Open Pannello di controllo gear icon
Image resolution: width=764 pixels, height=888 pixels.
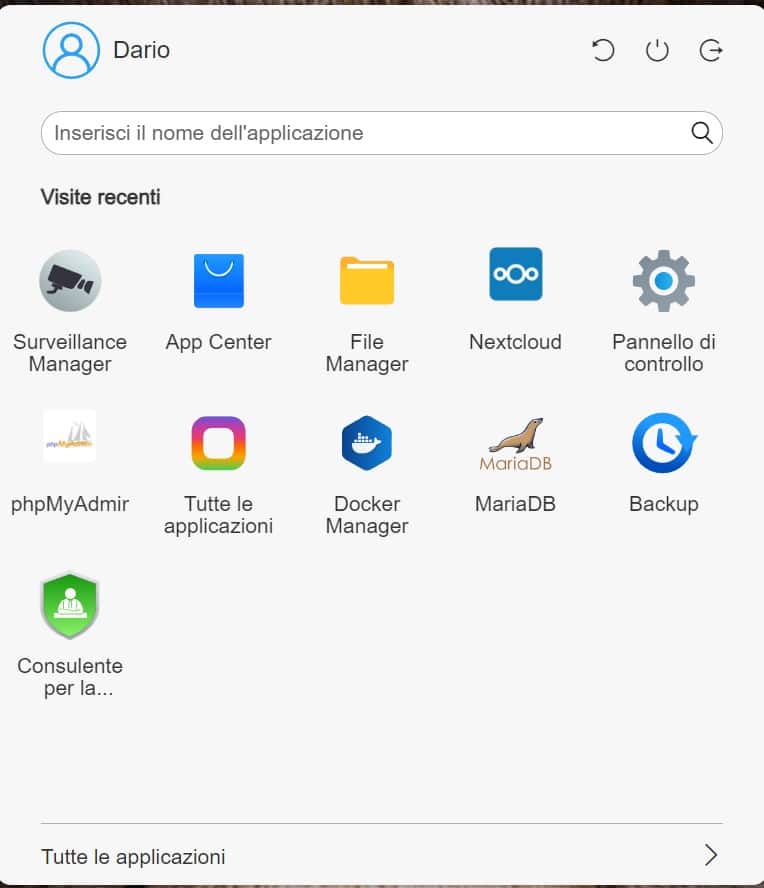pyautogui.click(x=664, y=281)
